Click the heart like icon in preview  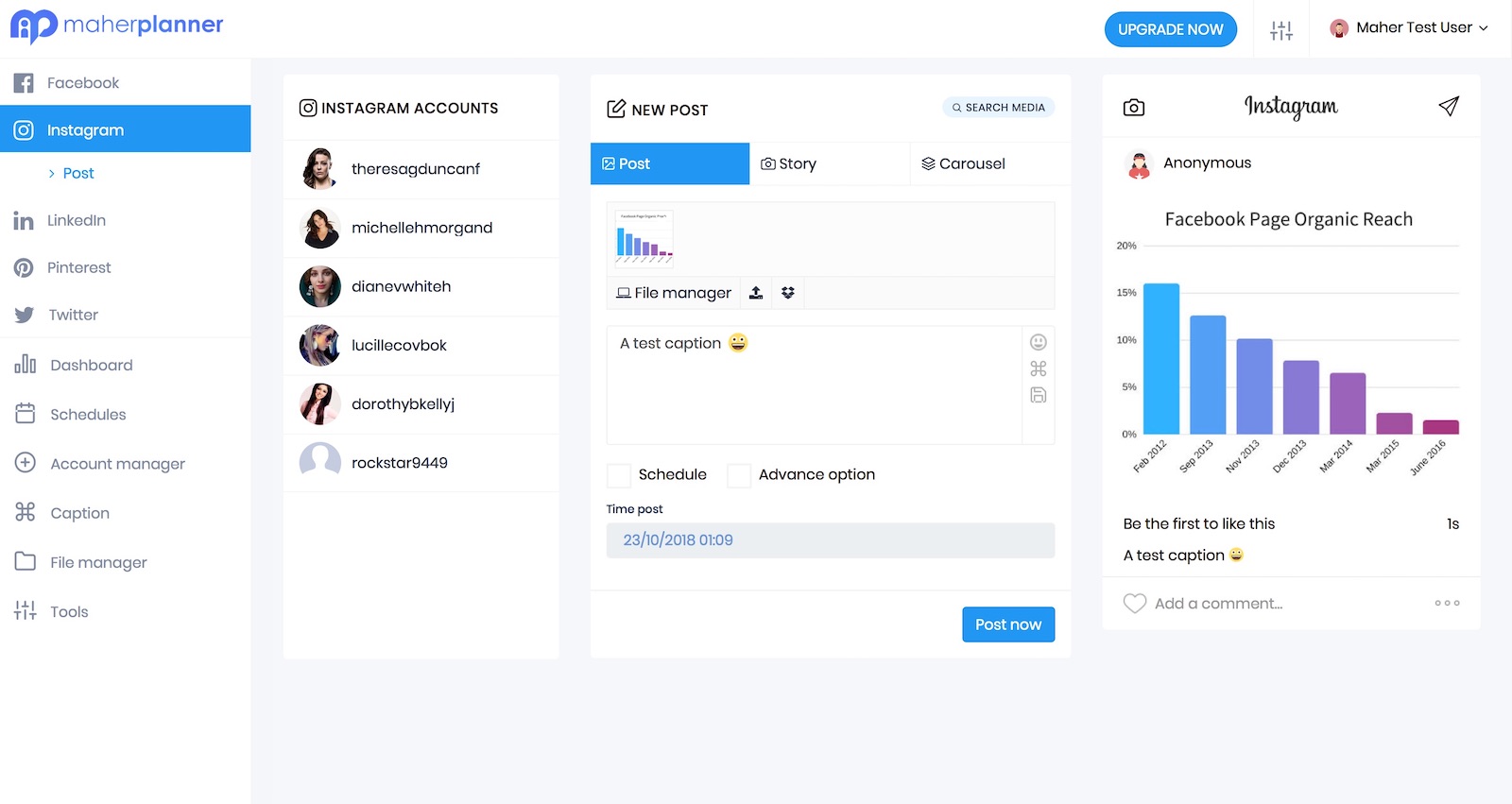[x=1135, y=603]
